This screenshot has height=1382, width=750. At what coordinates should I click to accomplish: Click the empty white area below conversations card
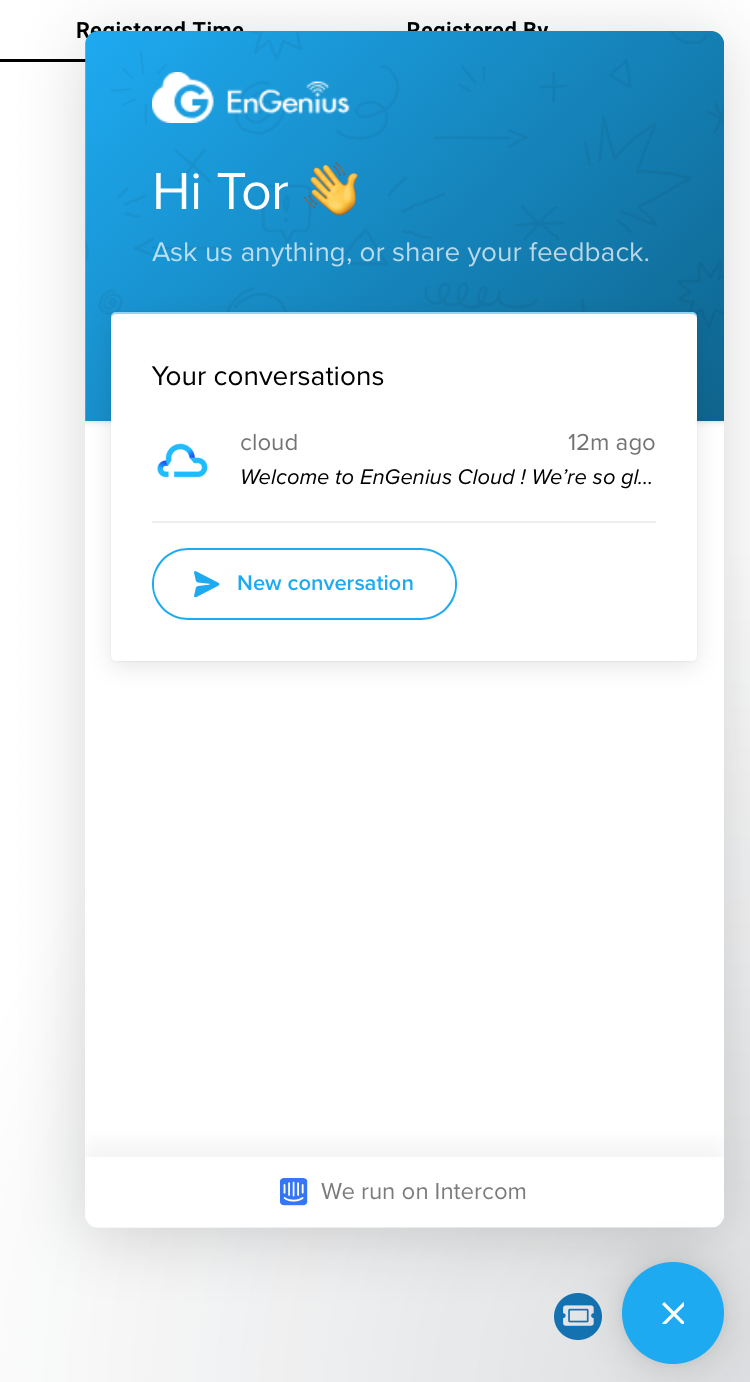[x=404, y=900]
